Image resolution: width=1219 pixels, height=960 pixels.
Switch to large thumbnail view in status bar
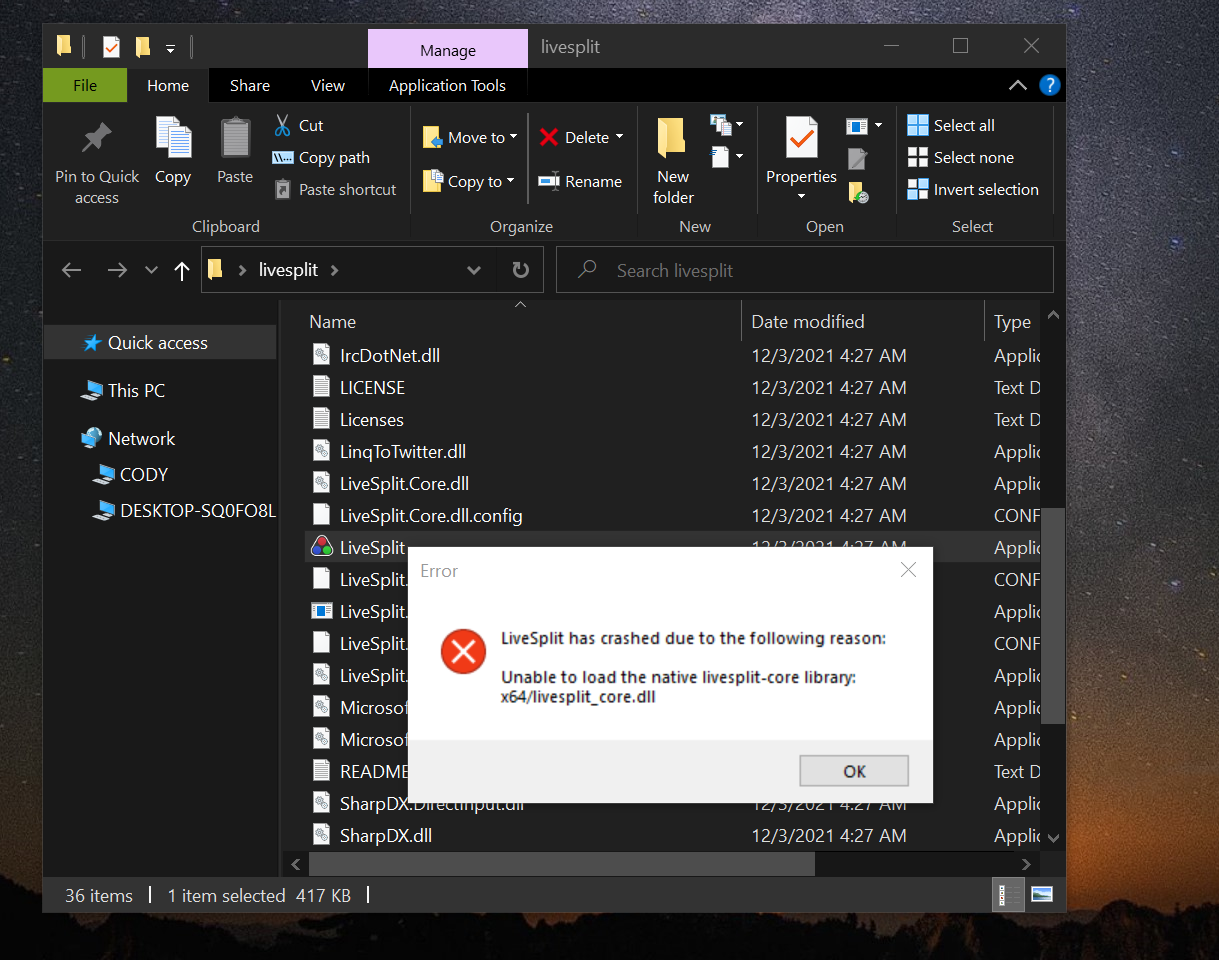point(1041,894)
